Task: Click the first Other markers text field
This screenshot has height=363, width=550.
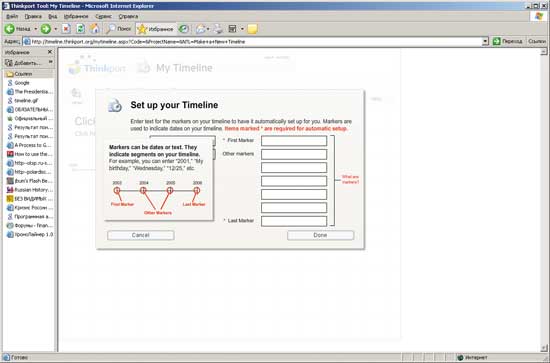Action: click(x=294, y=154)
